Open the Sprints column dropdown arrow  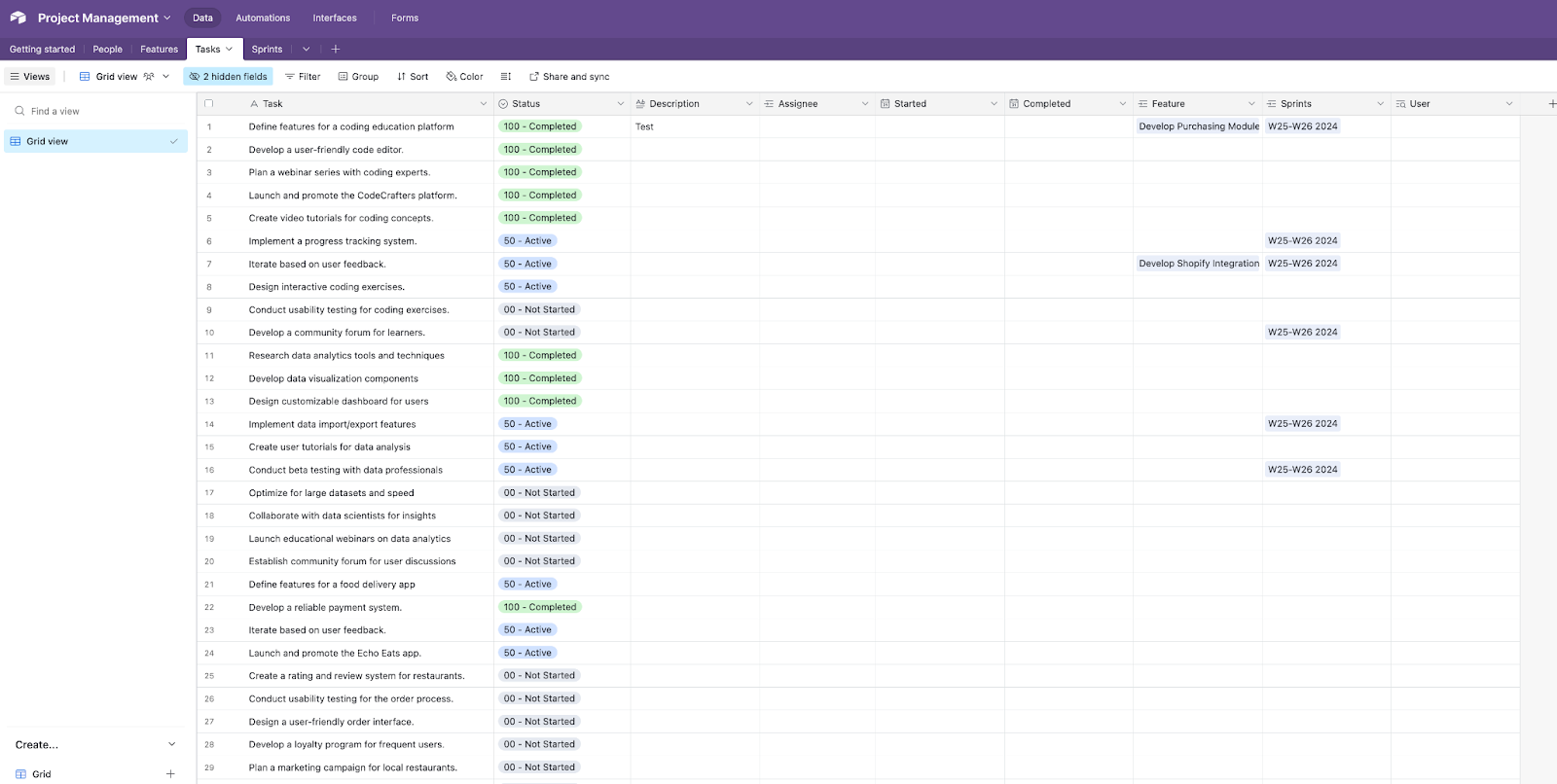[x=1380, y=104]
